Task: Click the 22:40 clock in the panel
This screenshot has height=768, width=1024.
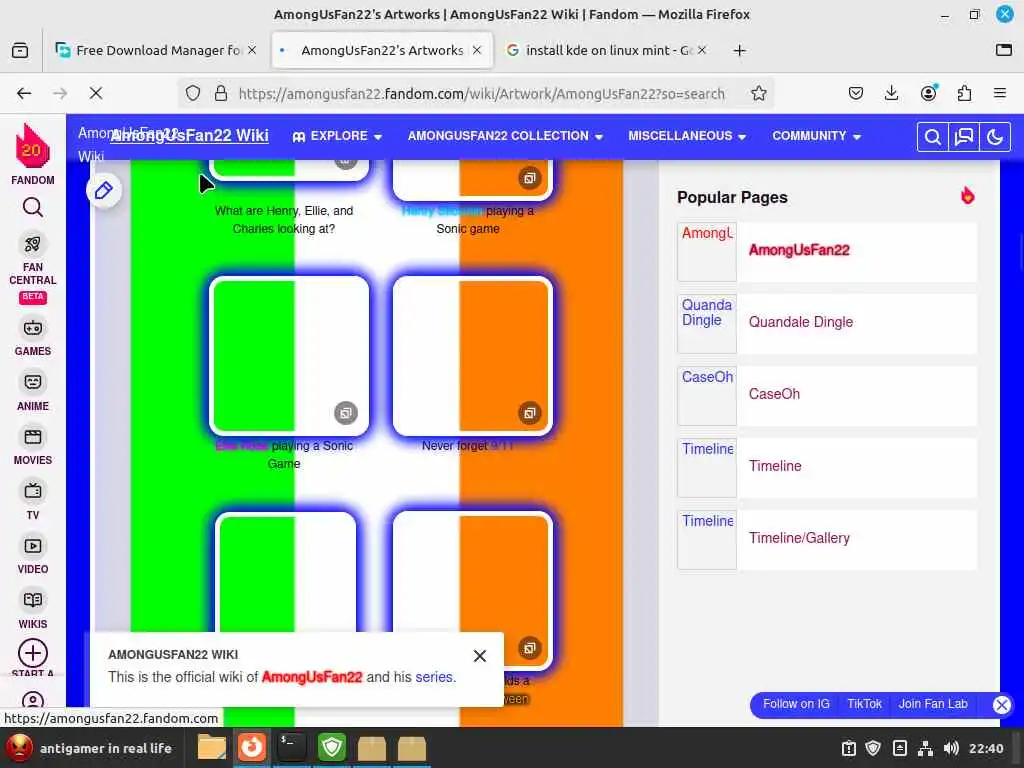Action: click(986, 748)
